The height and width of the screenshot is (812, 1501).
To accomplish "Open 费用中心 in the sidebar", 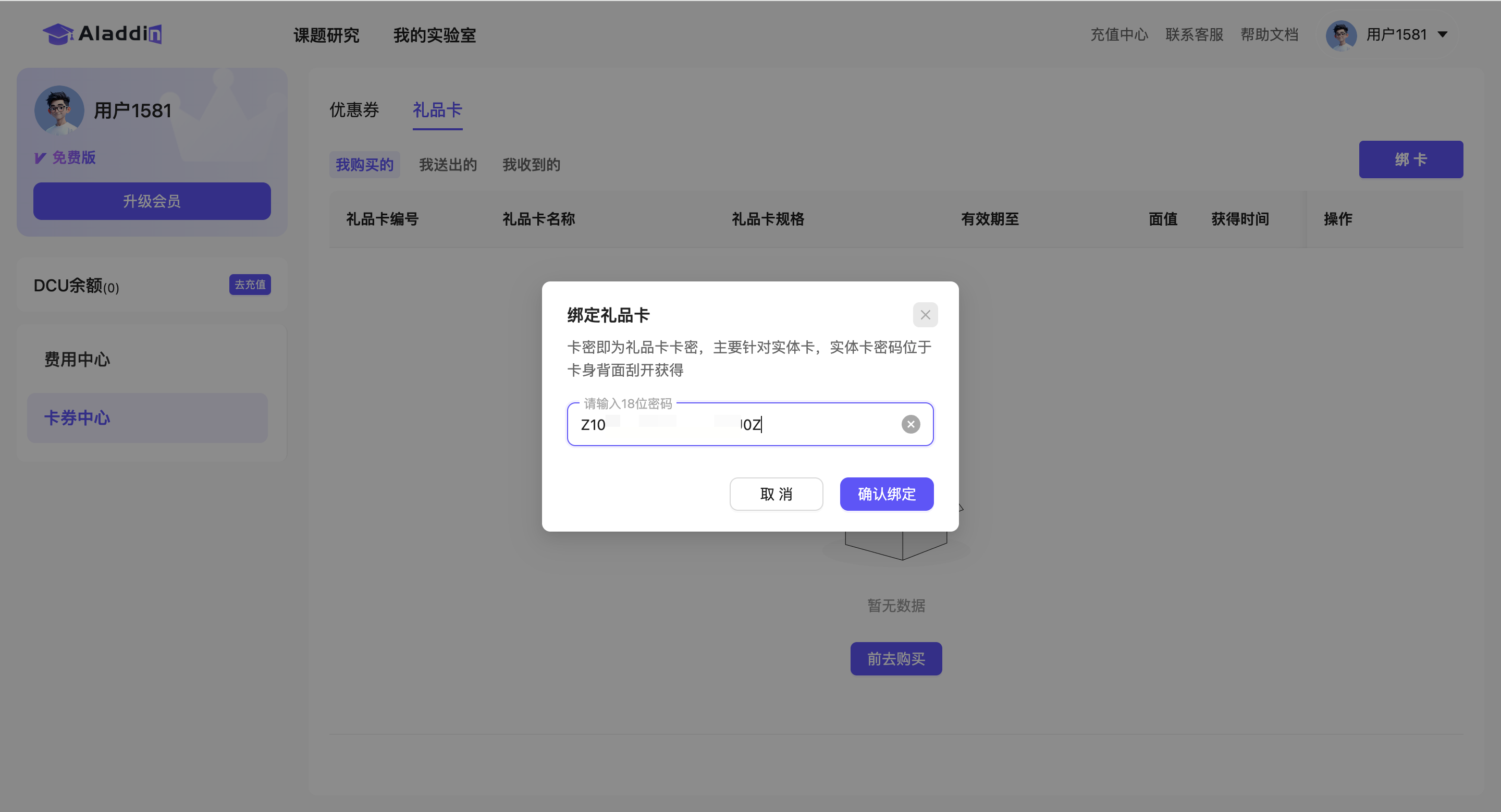I will coord(77,360).
